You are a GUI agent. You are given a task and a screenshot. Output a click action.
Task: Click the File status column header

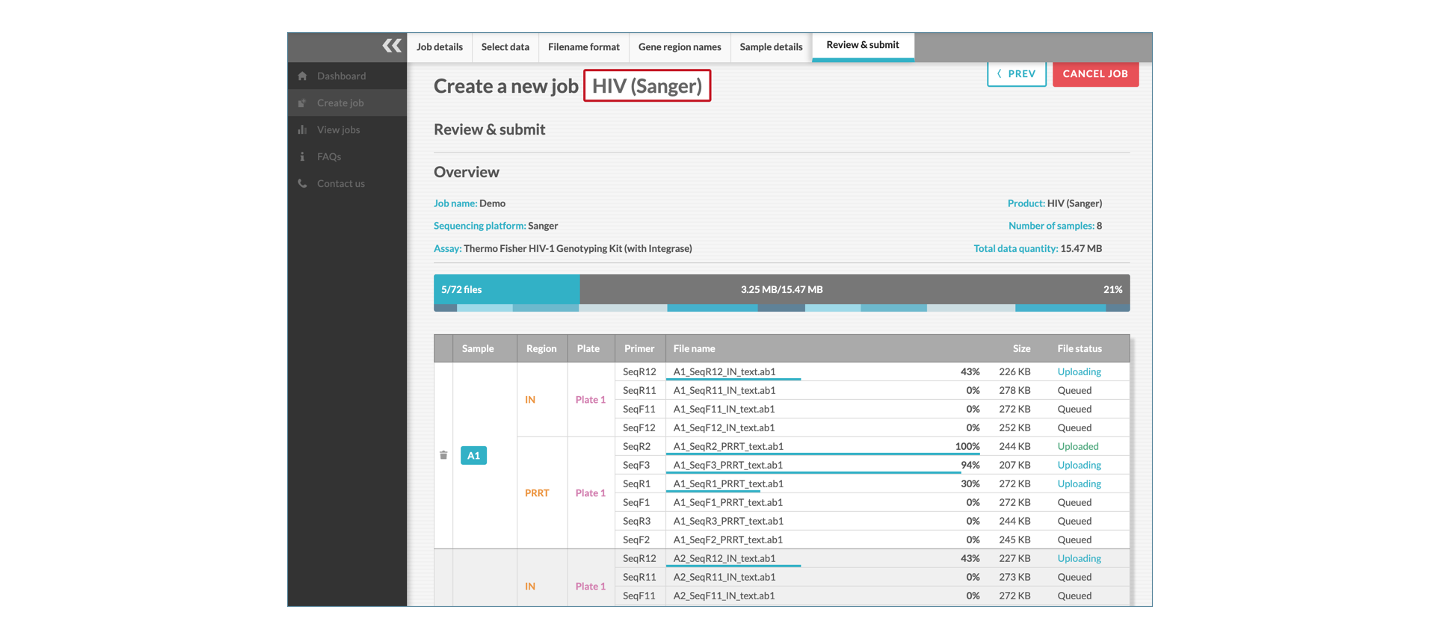(x=1079, y=349)
